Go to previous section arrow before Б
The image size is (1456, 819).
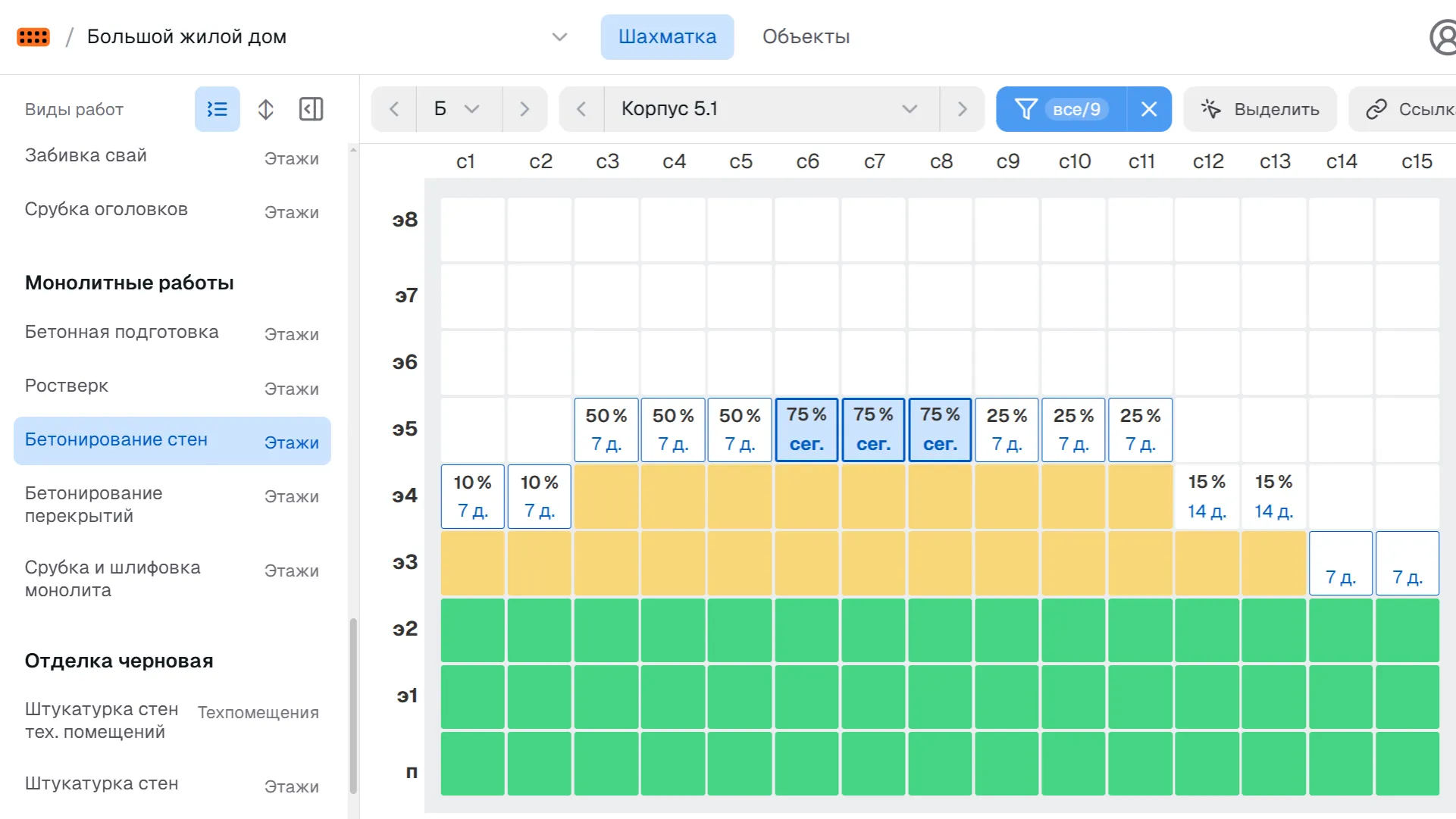tap(394, 109)
